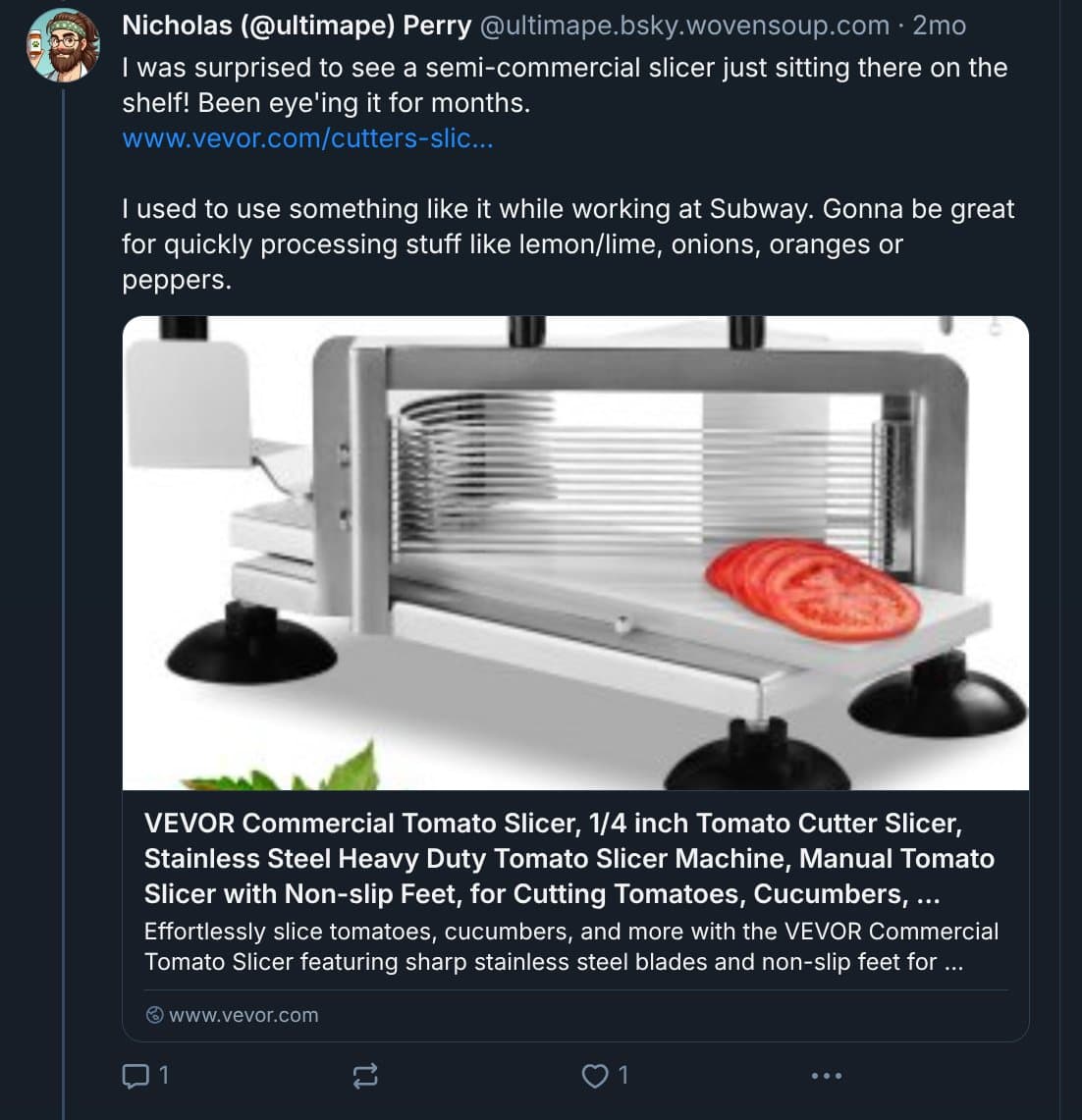Click the card description starting with Effortlessly
The height and width of the screenshot is (1120, 1082).
coord(569,946)
